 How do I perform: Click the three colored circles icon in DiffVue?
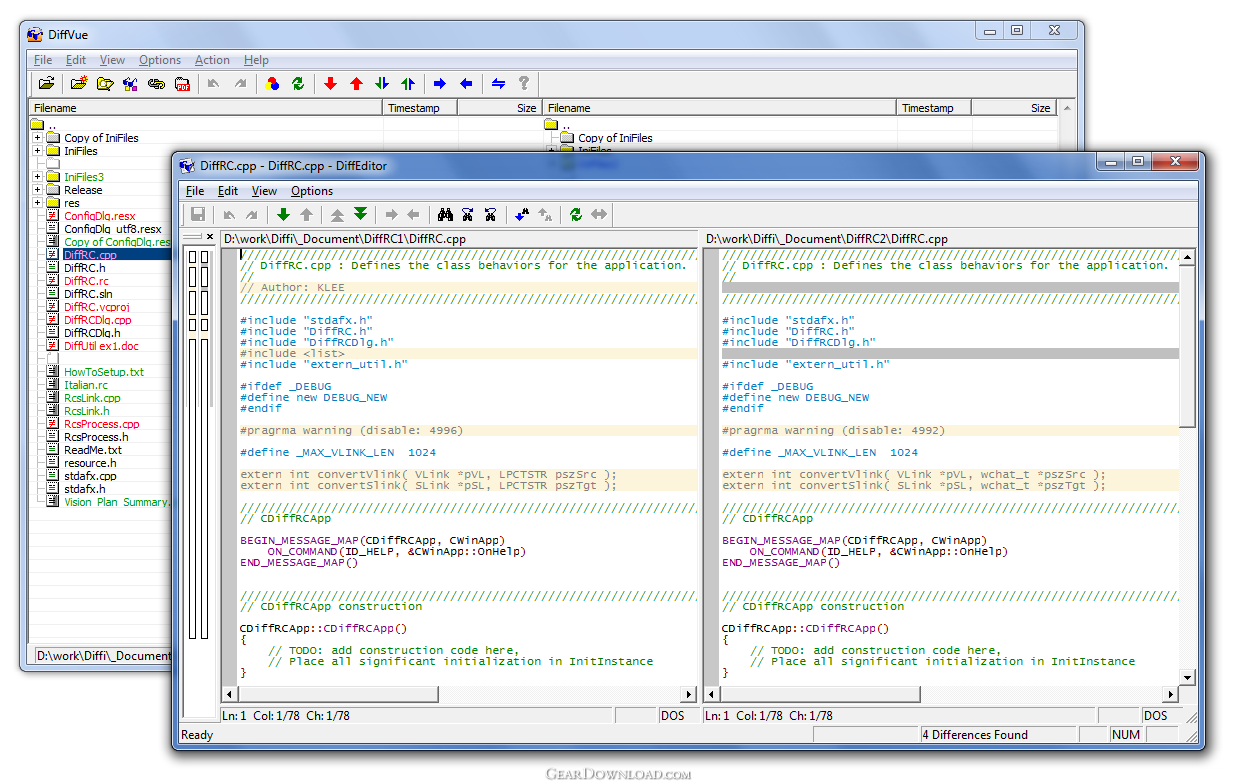click(x=272, y=84)
